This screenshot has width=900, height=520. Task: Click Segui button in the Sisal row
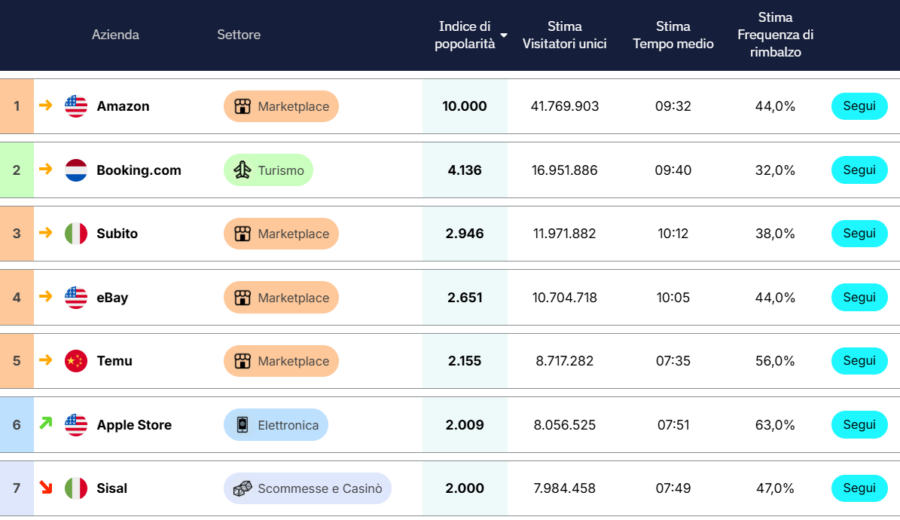pos(859,488)
